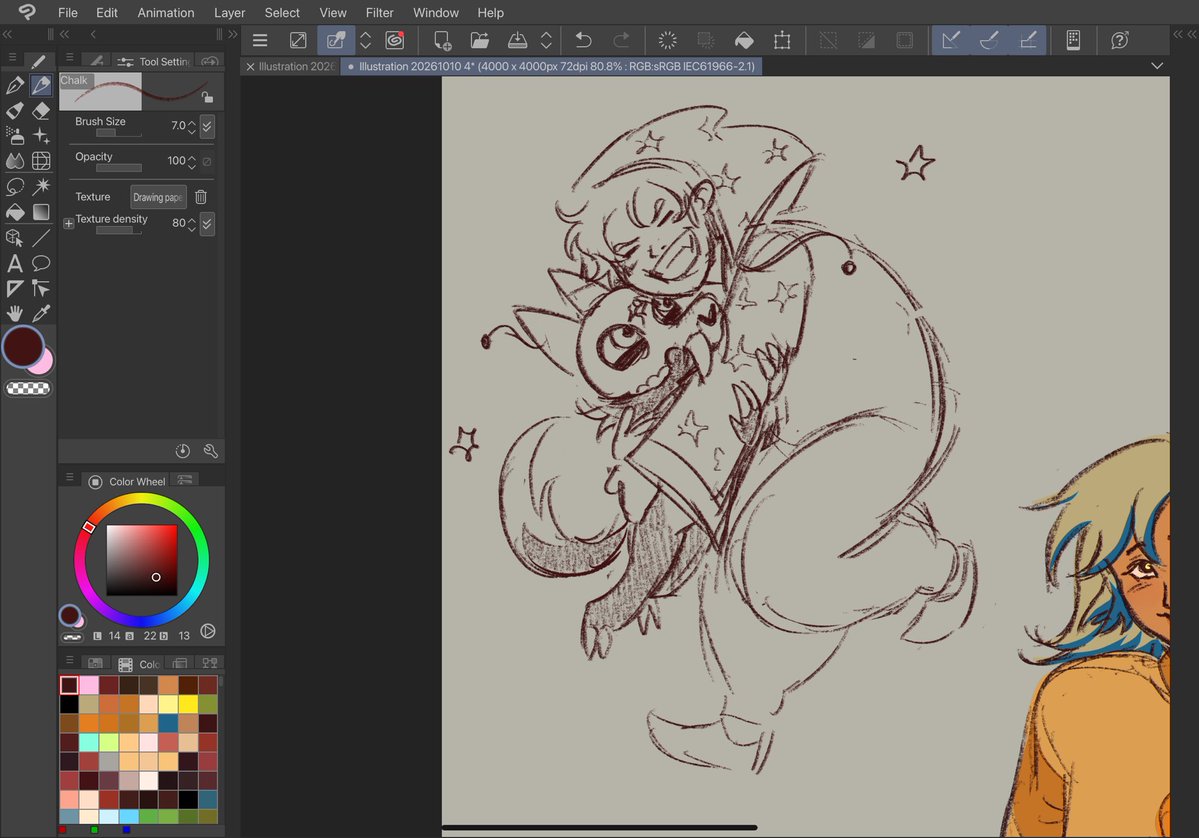Open the File menu
The image size is (1199, 838).
tap(68, 13)
